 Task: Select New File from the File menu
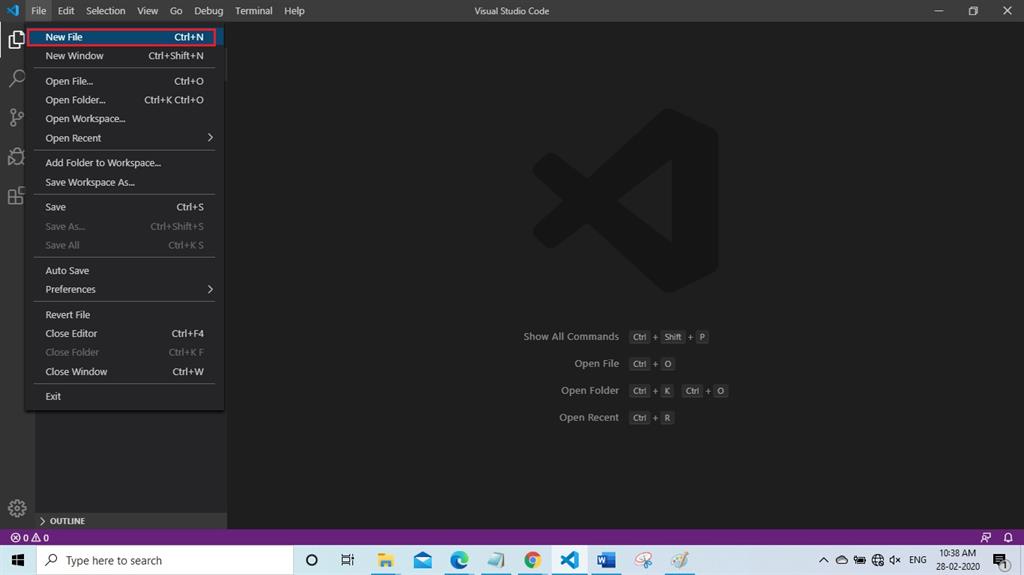[x=124, y=37]
